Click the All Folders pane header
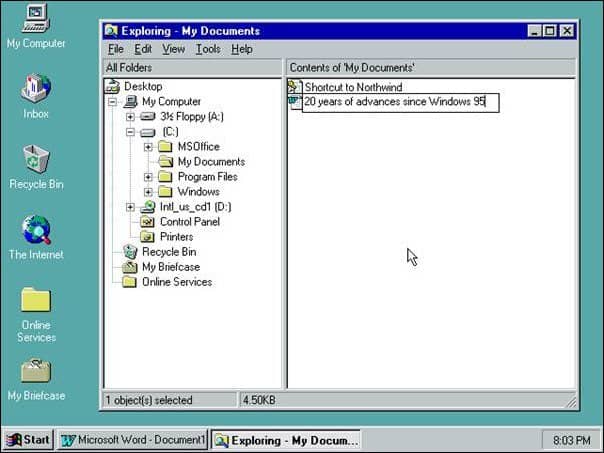 click(193, 68)
